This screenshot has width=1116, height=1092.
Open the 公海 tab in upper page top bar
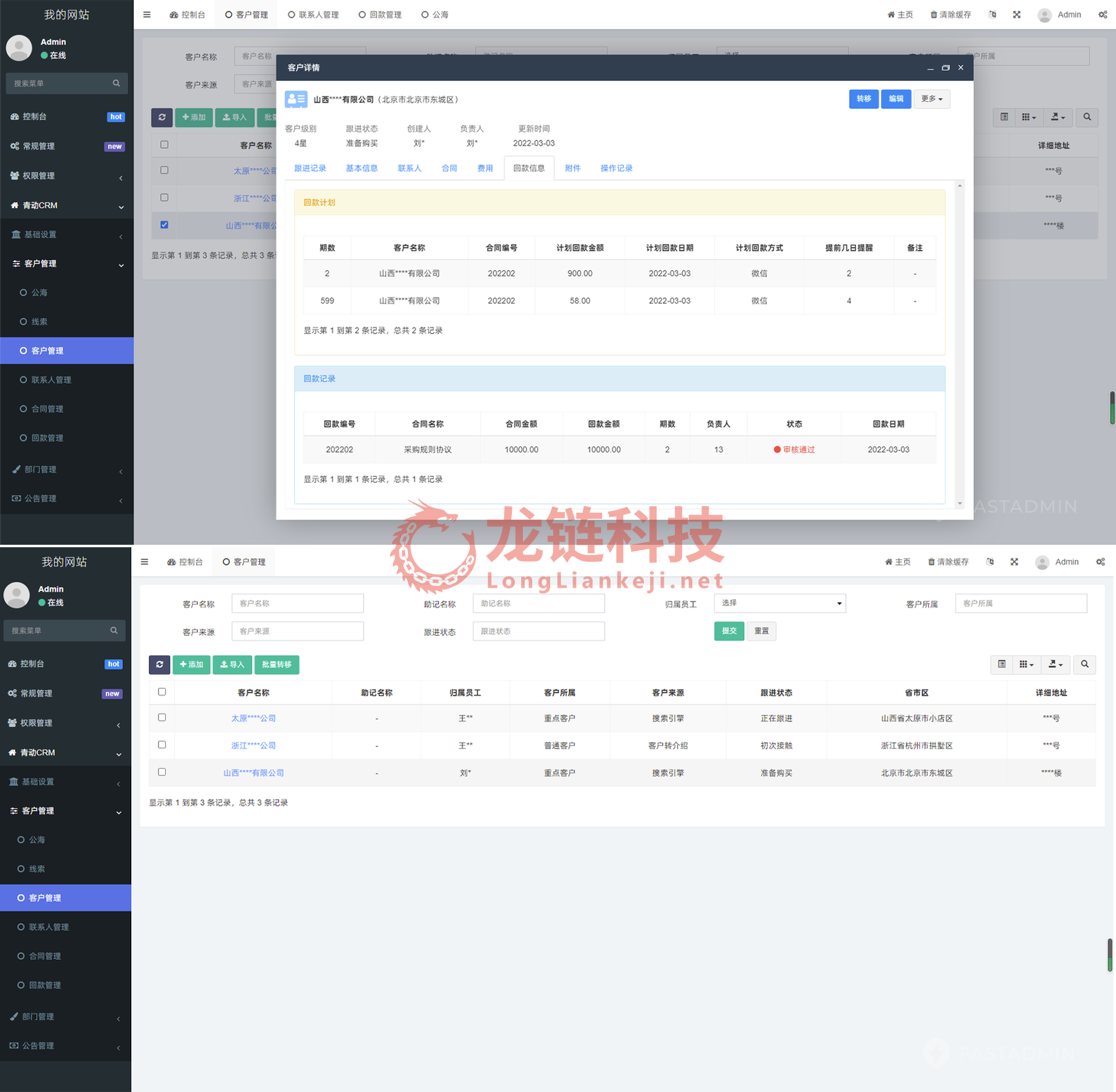[435, 15]
